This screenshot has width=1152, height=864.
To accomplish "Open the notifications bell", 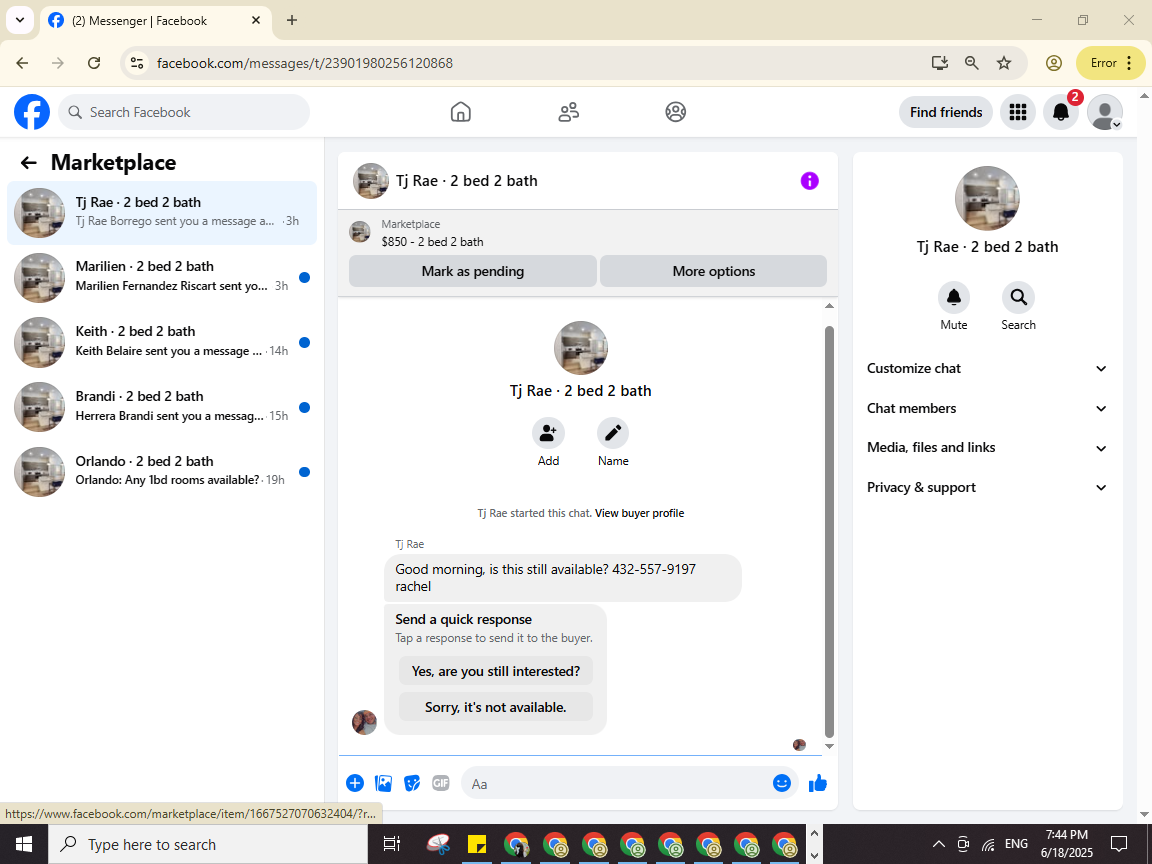I will coord(1061,112).
